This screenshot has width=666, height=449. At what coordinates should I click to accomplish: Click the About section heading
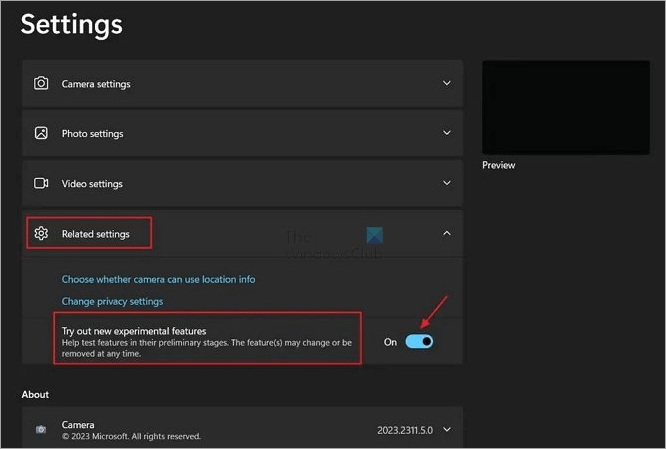coord(35,395)
